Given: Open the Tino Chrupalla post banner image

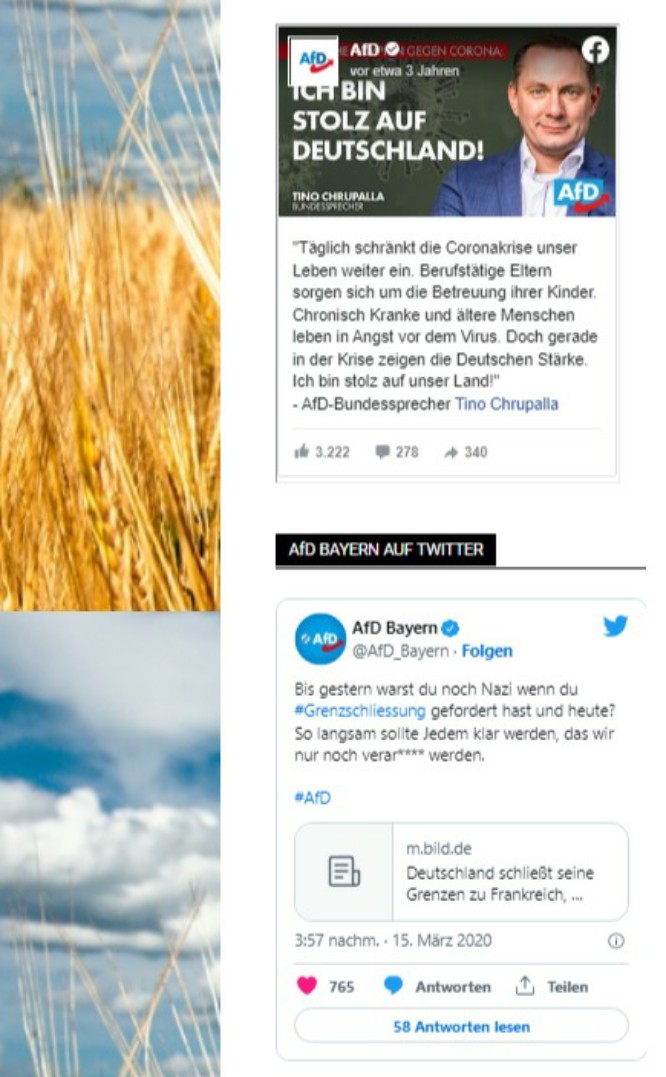Looking at the screenshot, I should coord(447,122).
